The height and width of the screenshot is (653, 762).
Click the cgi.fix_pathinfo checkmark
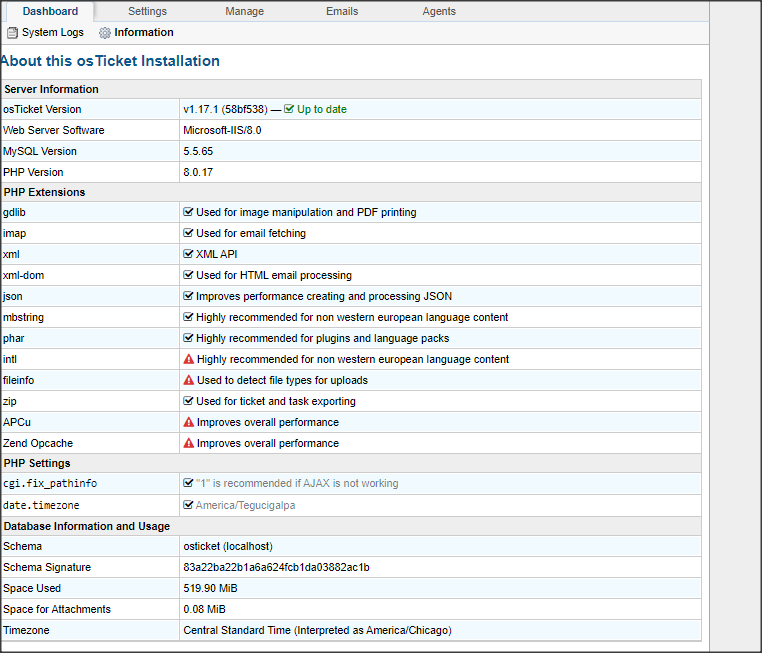click(188, 484)
